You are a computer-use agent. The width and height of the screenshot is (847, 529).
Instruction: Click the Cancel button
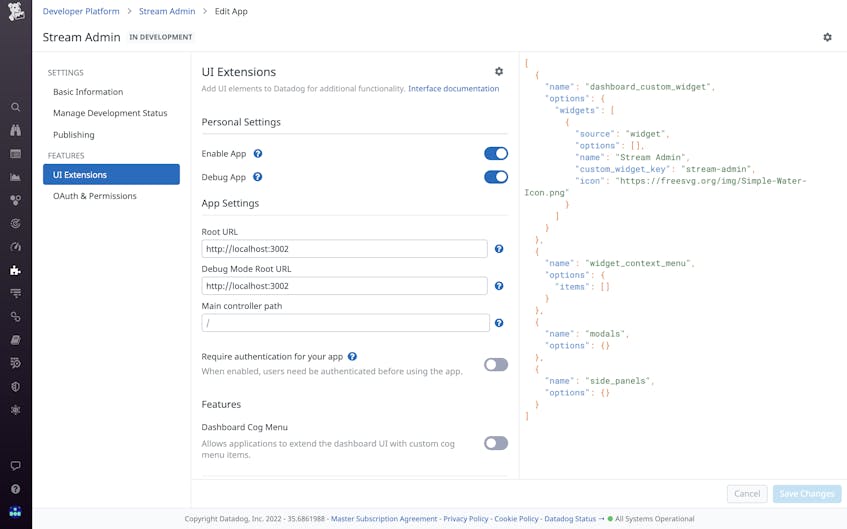click(747, 494)
